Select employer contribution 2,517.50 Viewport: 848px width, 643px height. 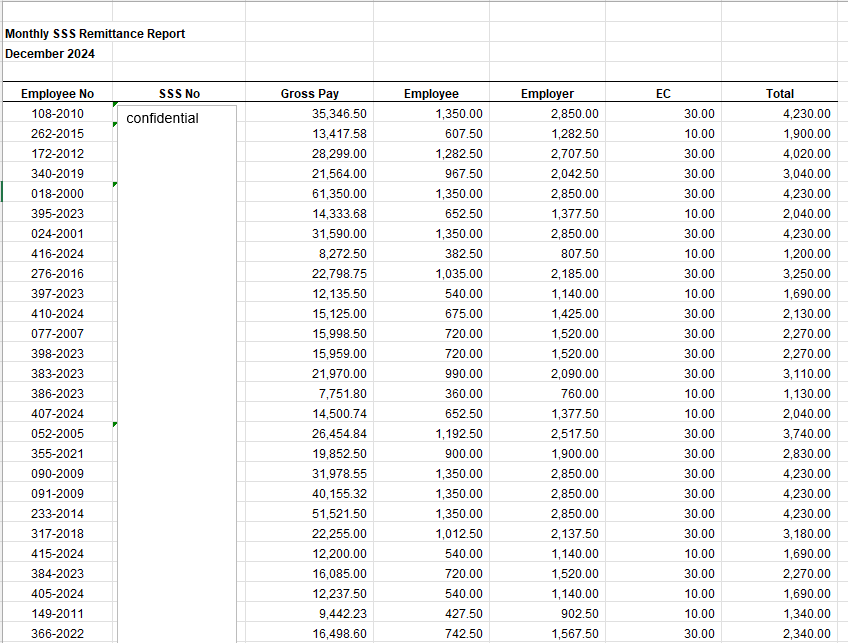click(x=575, y=434)
